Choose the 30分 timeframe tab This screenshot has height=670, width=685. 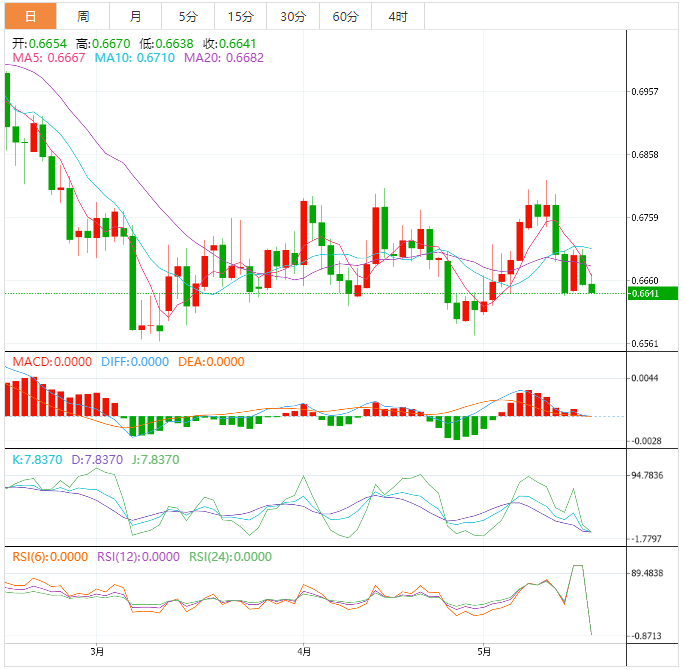click(293, 16)
